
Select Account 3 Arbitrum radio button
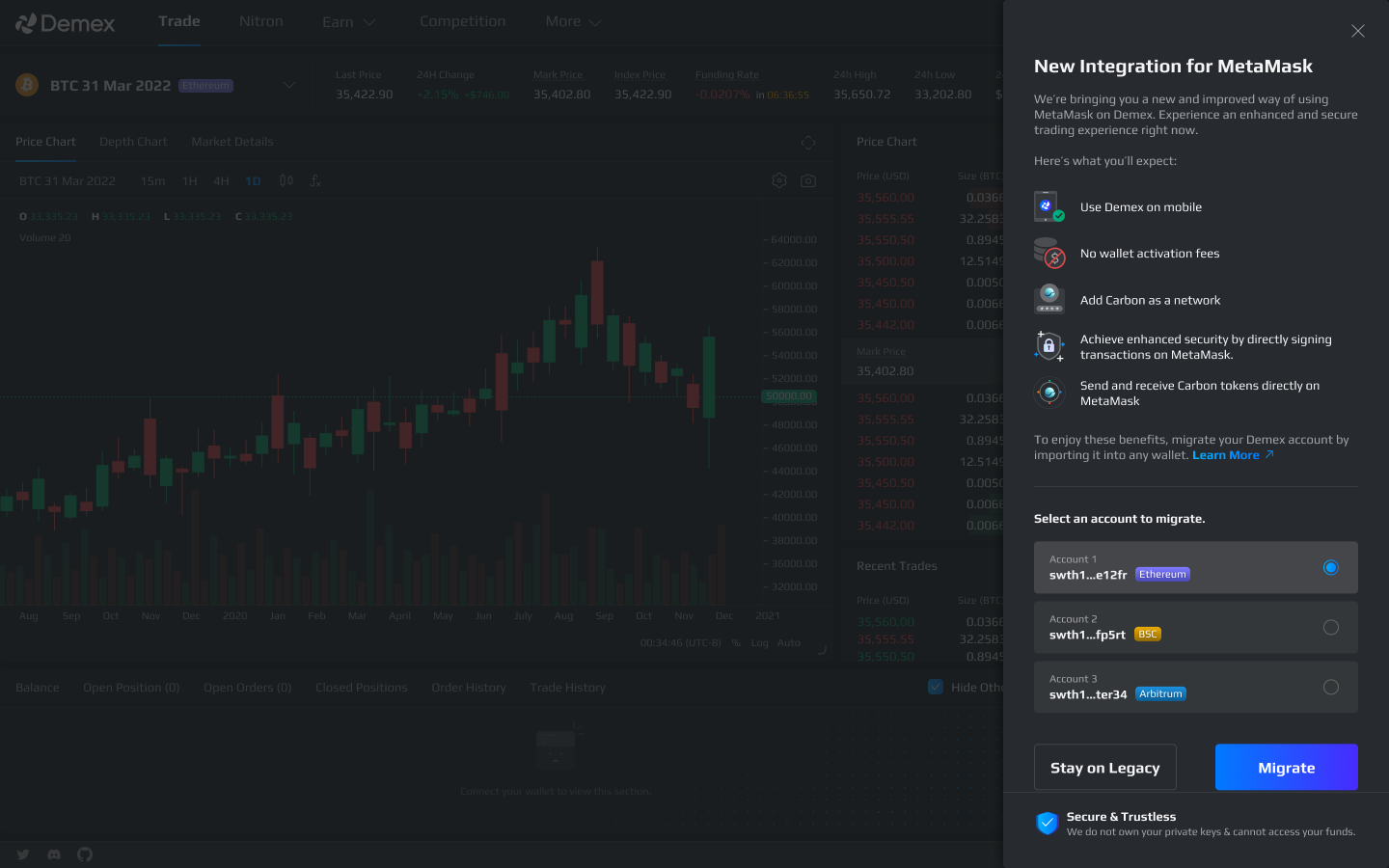click(x=1330, y=687)
